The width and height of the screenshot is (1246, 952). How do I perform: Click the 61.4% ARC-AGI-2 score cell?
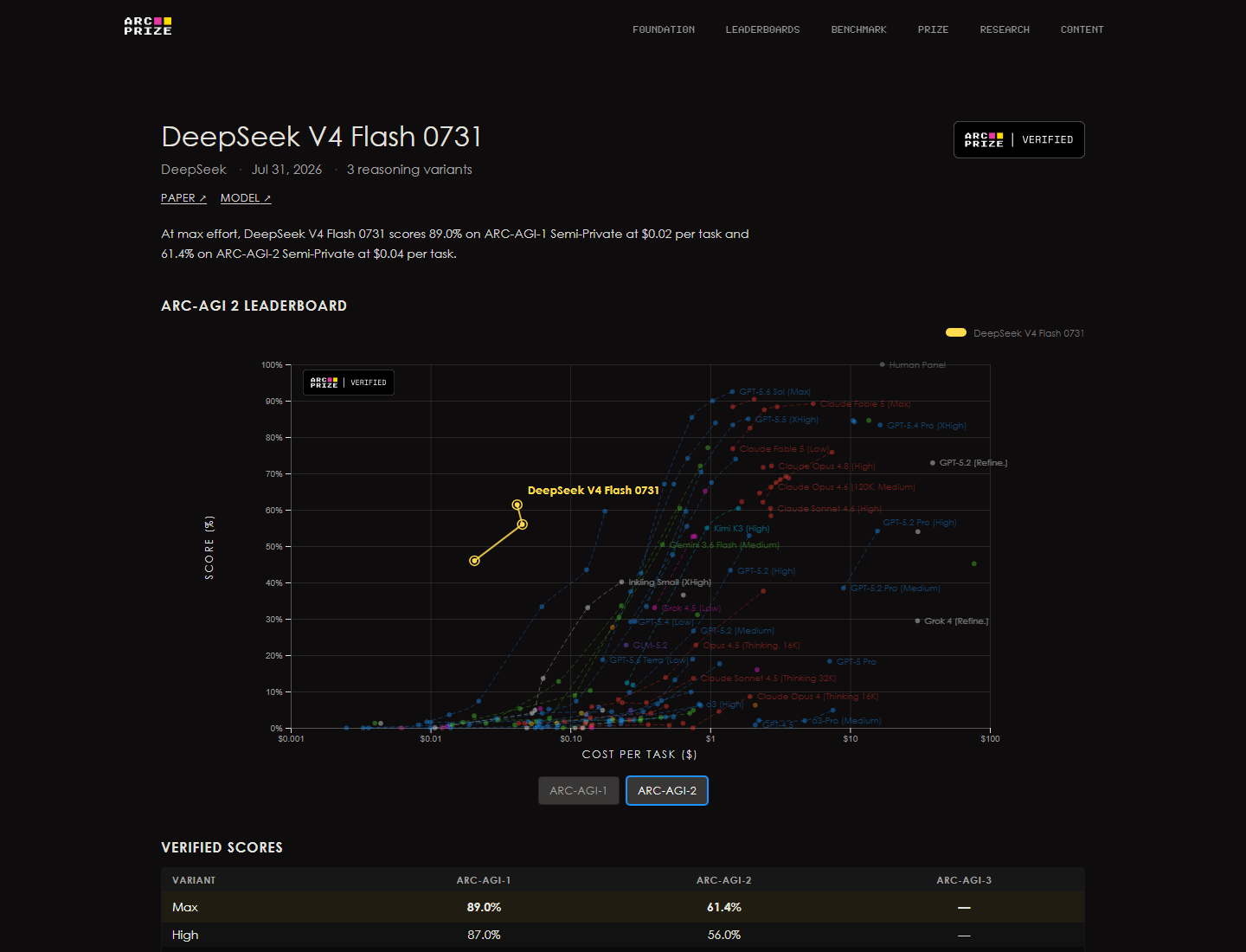(x=724, y=907)
